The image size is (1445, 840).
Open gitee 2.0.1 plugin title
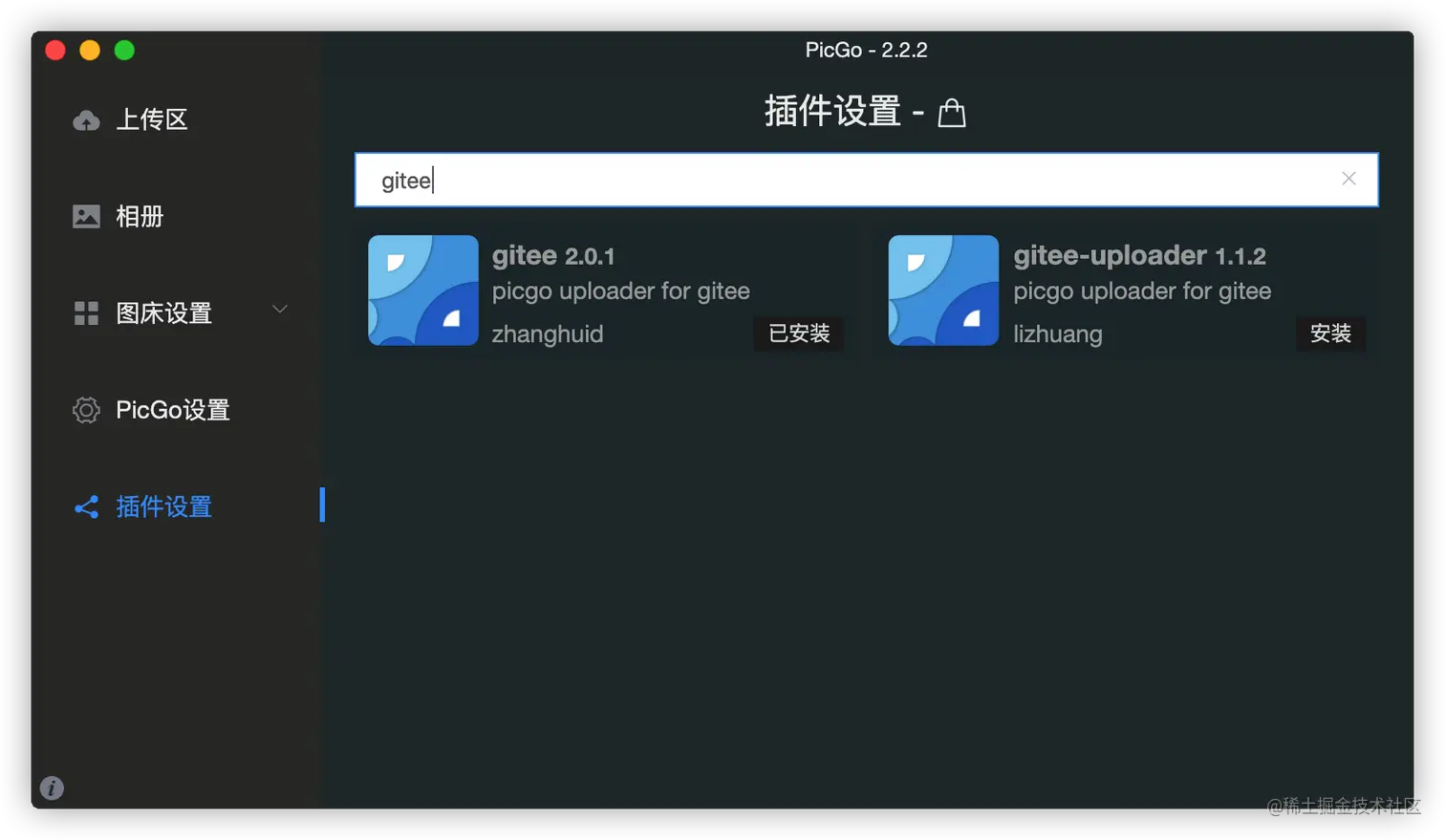click(553, 256)
